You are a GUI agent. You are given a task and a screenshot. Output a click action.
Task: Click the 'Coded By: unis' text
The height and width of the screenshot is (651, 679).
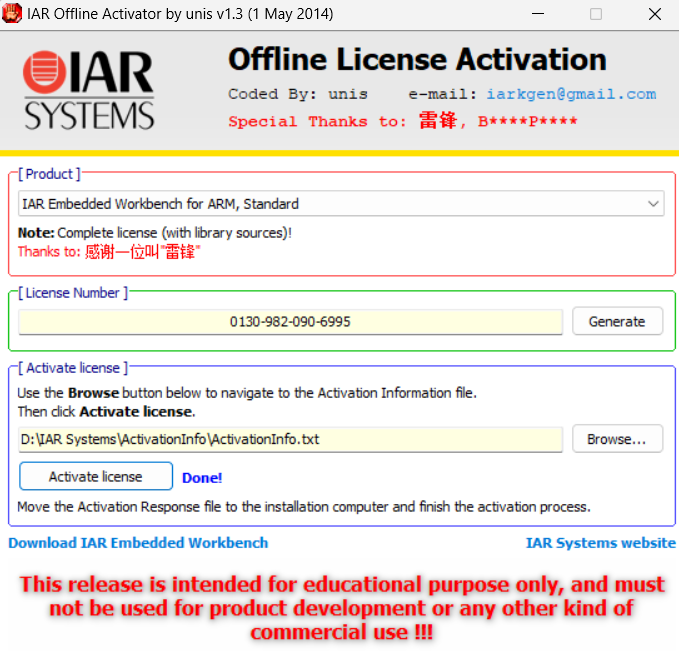[298, 94]
